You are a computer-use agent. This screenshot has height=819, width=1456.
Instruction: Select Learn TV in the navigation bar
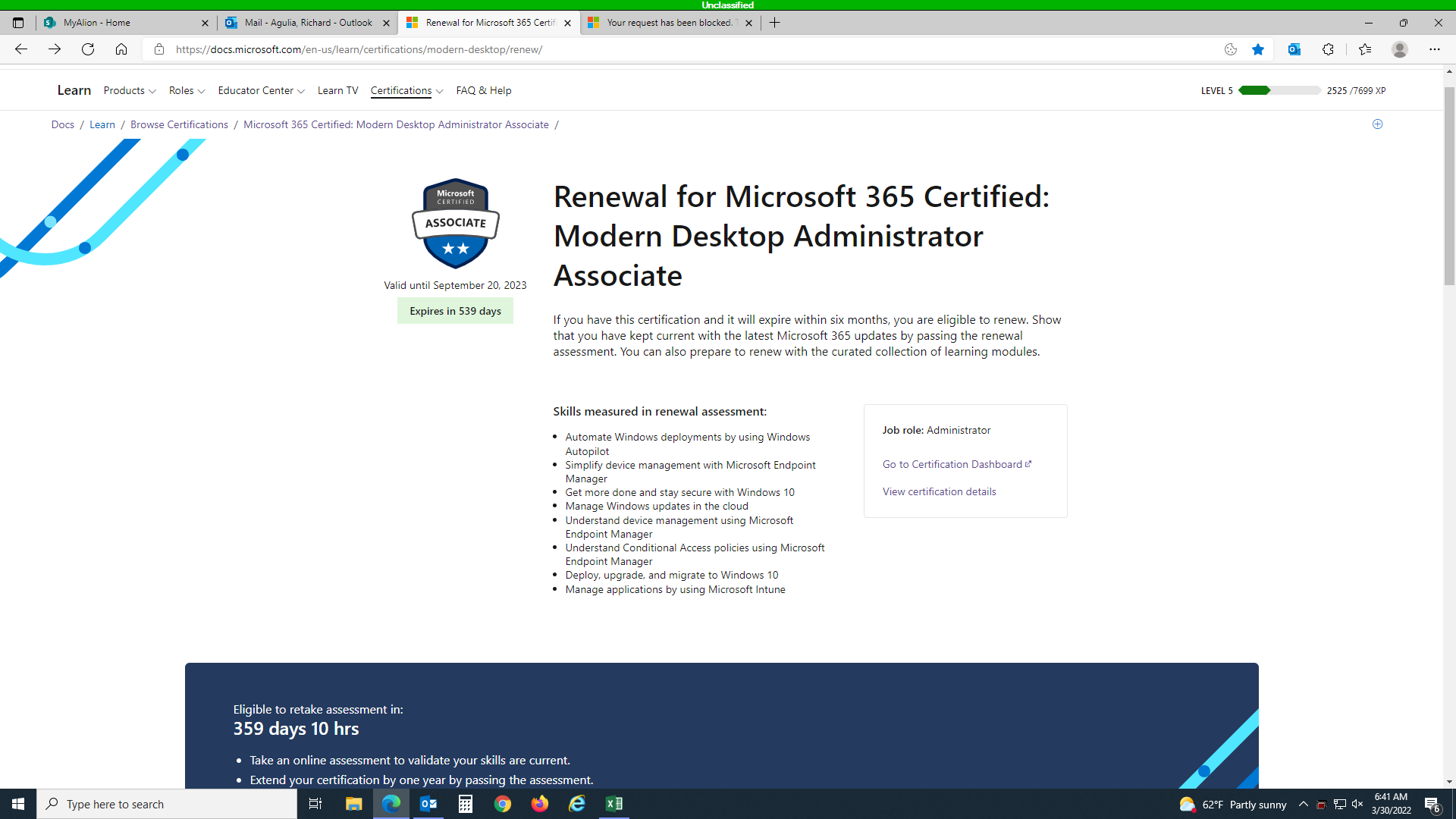click(337, 90)
